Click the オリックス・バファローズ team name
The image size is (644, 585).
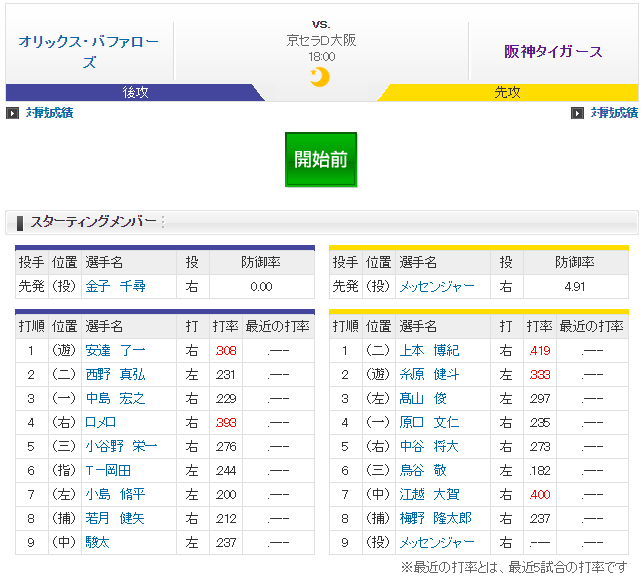pyautogui.click(x=89, y=51)
